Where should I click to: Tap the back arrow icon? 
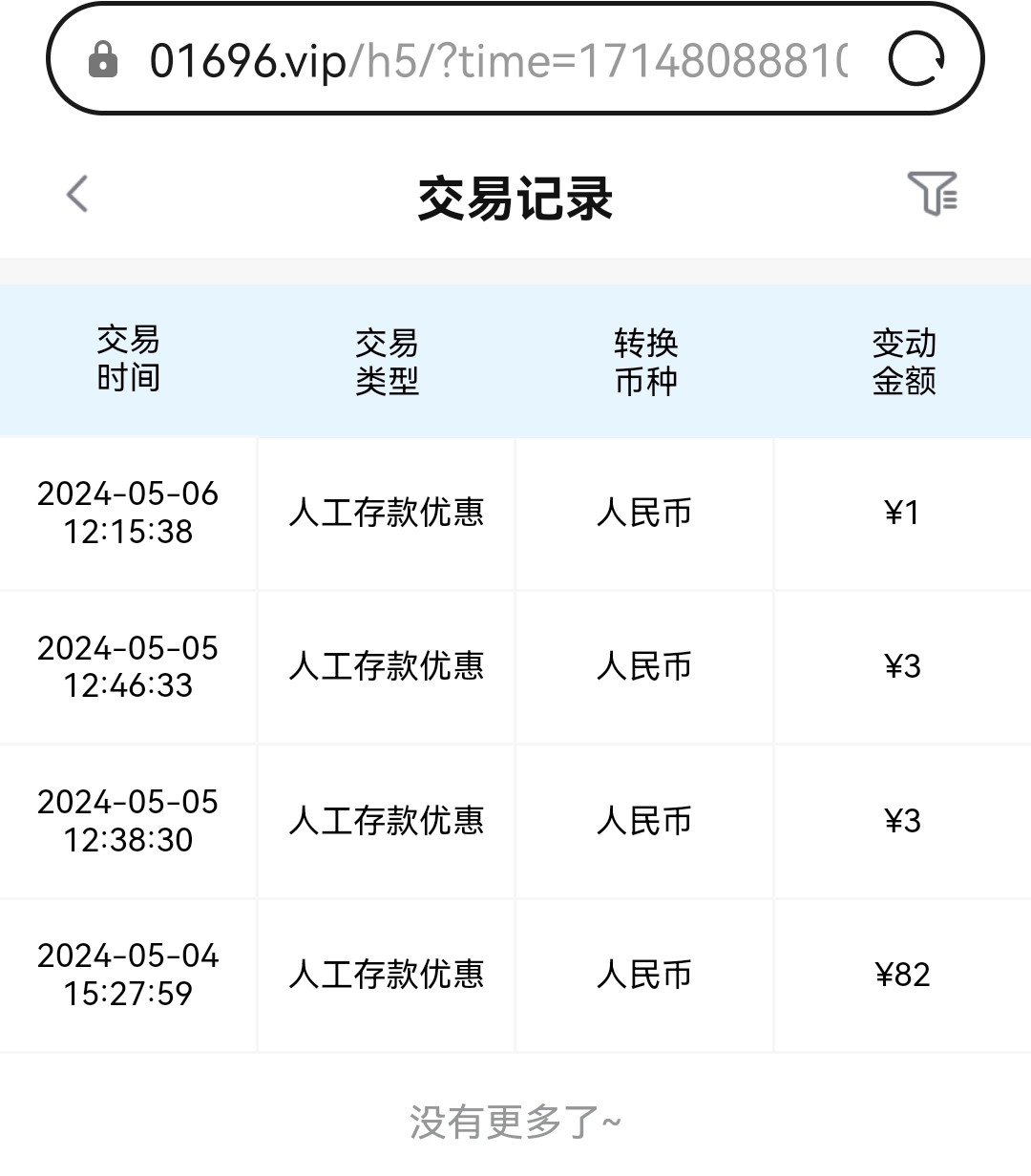(x=77, y=194)
